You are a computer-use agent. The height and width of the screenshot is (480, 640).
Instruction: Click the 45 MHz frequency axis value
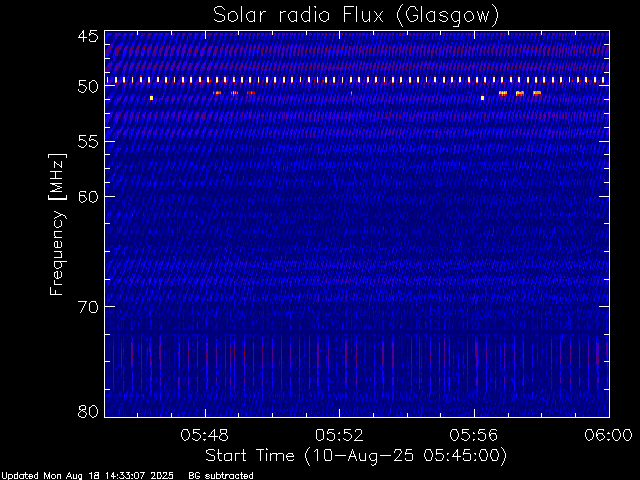click(x=88, y=36)
